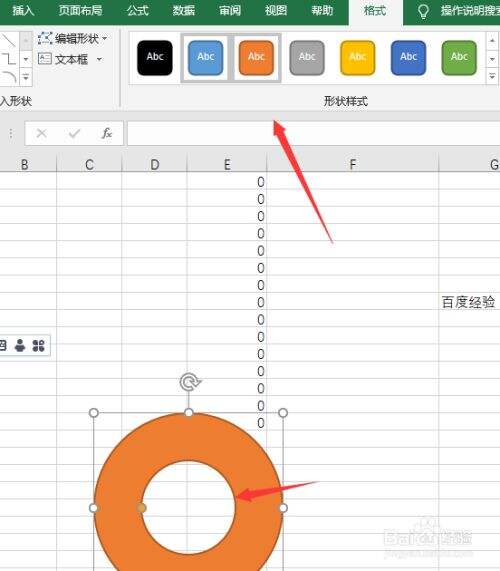
Task: Apply the dark blue Abc shape style
Action: [408, 58]
